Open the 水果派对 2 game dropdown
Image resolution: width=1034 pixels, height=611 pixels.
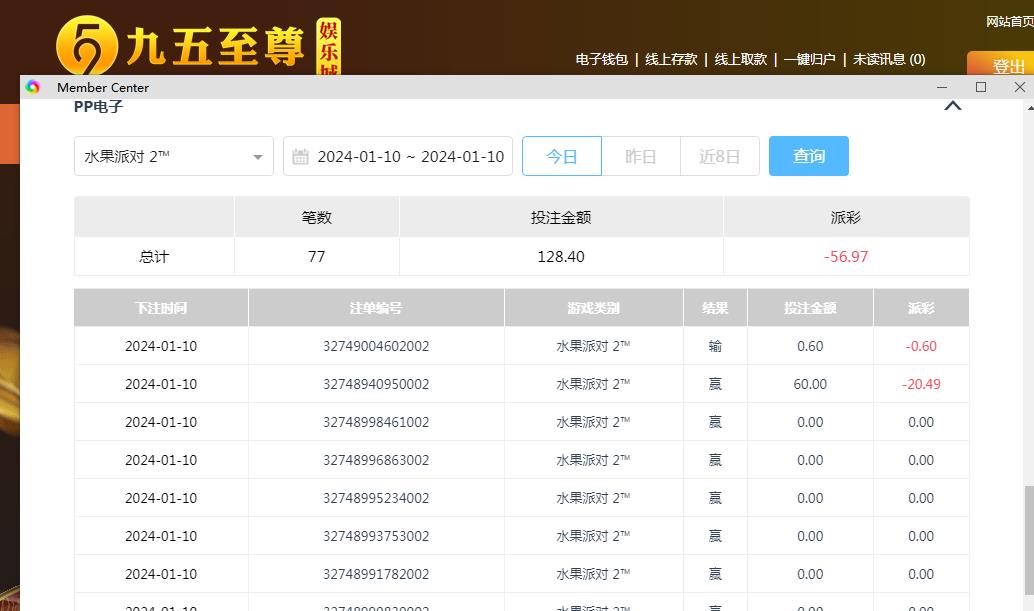(x=173, y=156)
